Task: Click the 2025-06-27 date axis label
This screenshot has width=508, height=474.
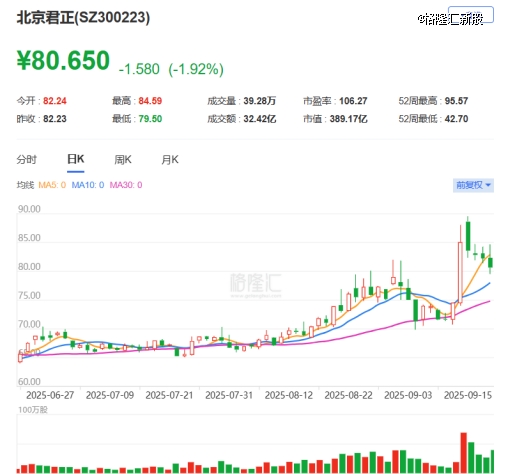Action: pyautogui.click(x=50, y=395)
